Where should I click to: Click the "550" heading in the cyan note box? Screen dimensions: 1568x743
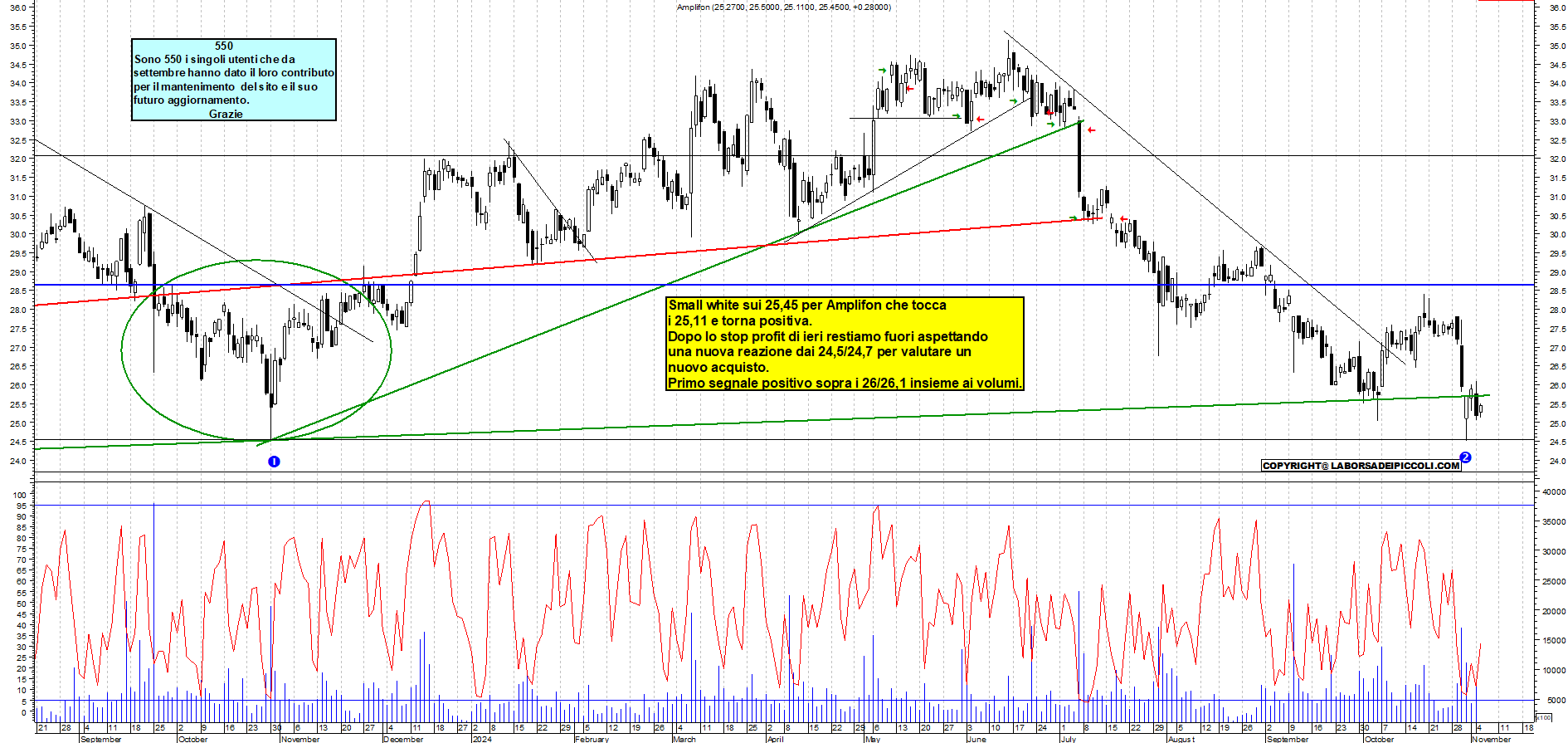[224, 46]
